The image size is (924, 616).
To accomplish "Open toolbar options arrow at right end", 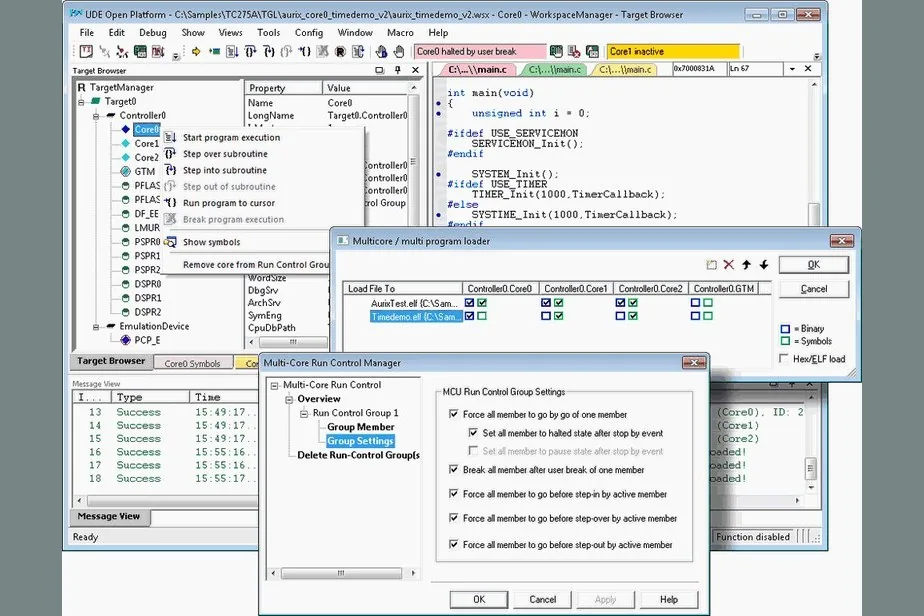I will point(817,57).
